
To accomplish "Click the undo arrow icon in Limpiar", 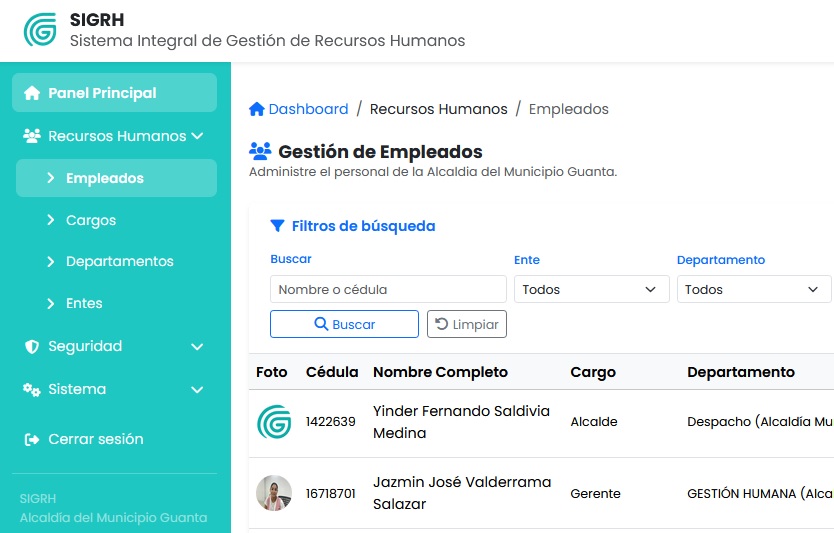I will [441, 324].
